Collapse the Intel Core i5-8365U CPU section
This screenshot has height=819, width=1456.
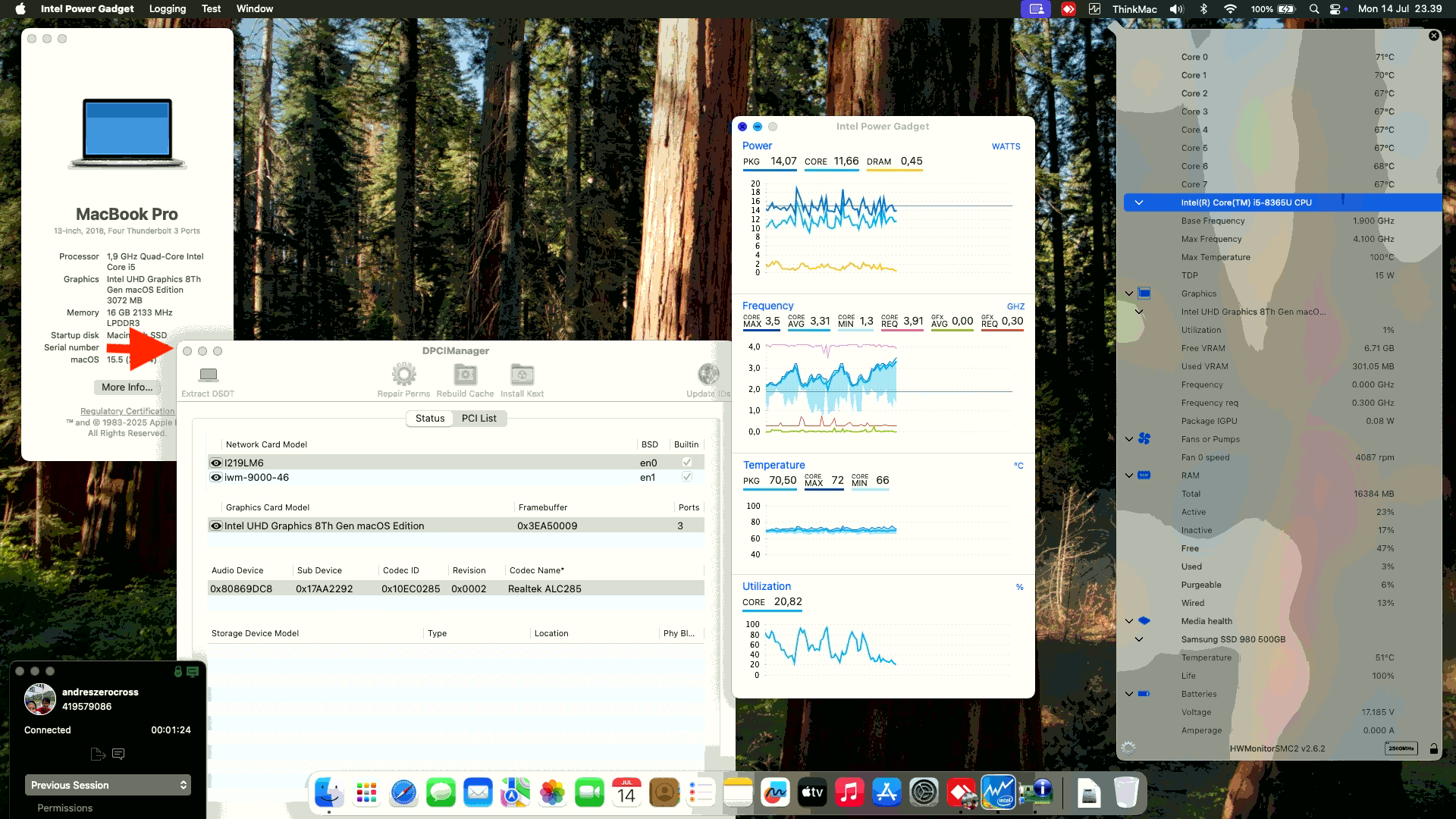1138,202
